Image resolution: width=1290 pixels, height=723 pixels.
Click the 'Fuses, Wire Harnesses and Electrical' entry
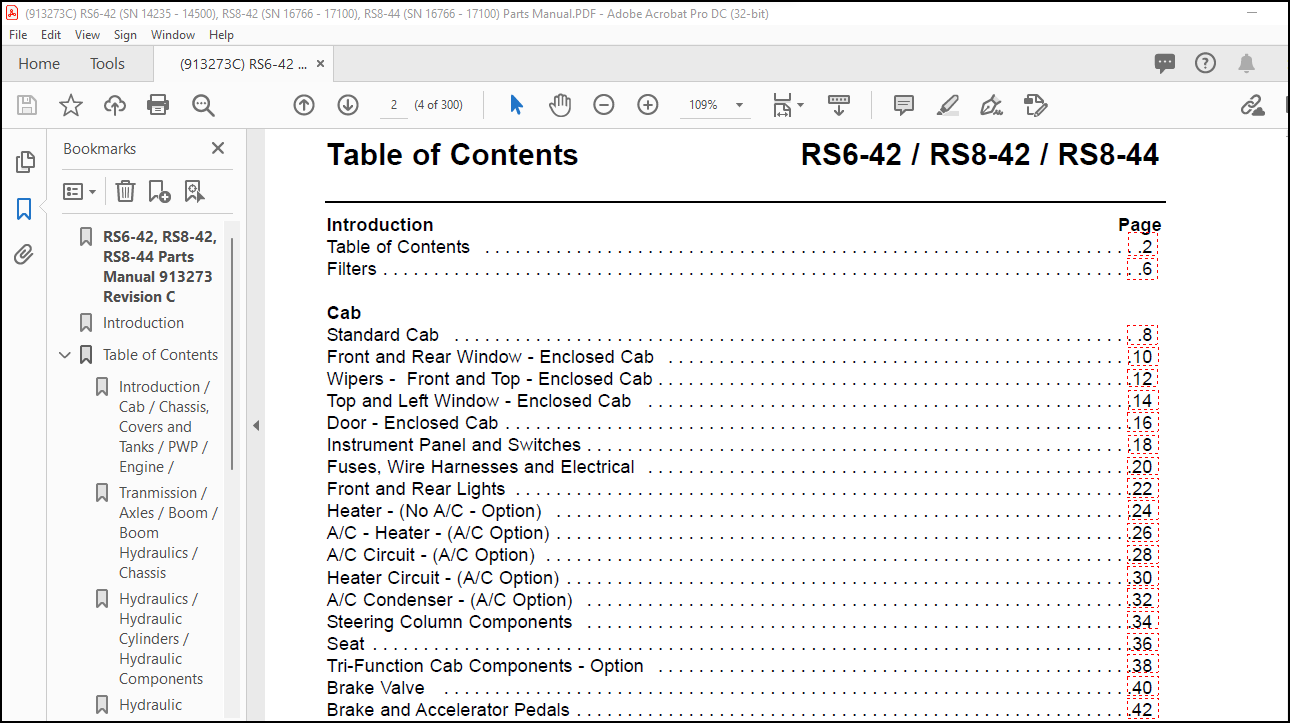(x=481, y=467)
